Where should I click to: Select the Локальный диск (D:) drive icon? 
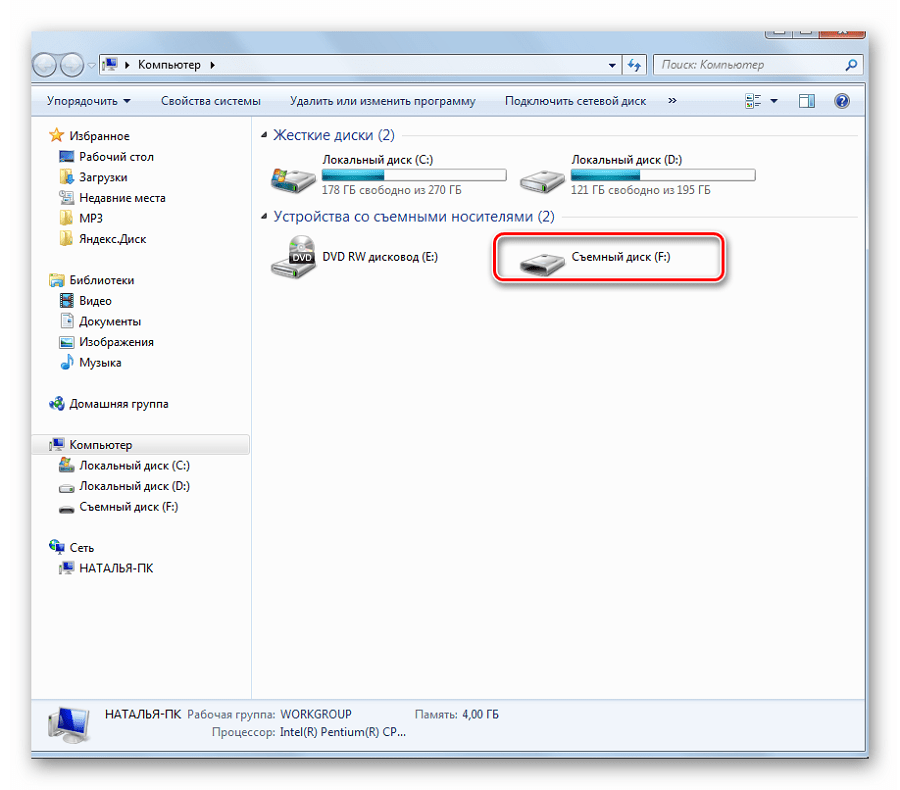click(542, 181)
